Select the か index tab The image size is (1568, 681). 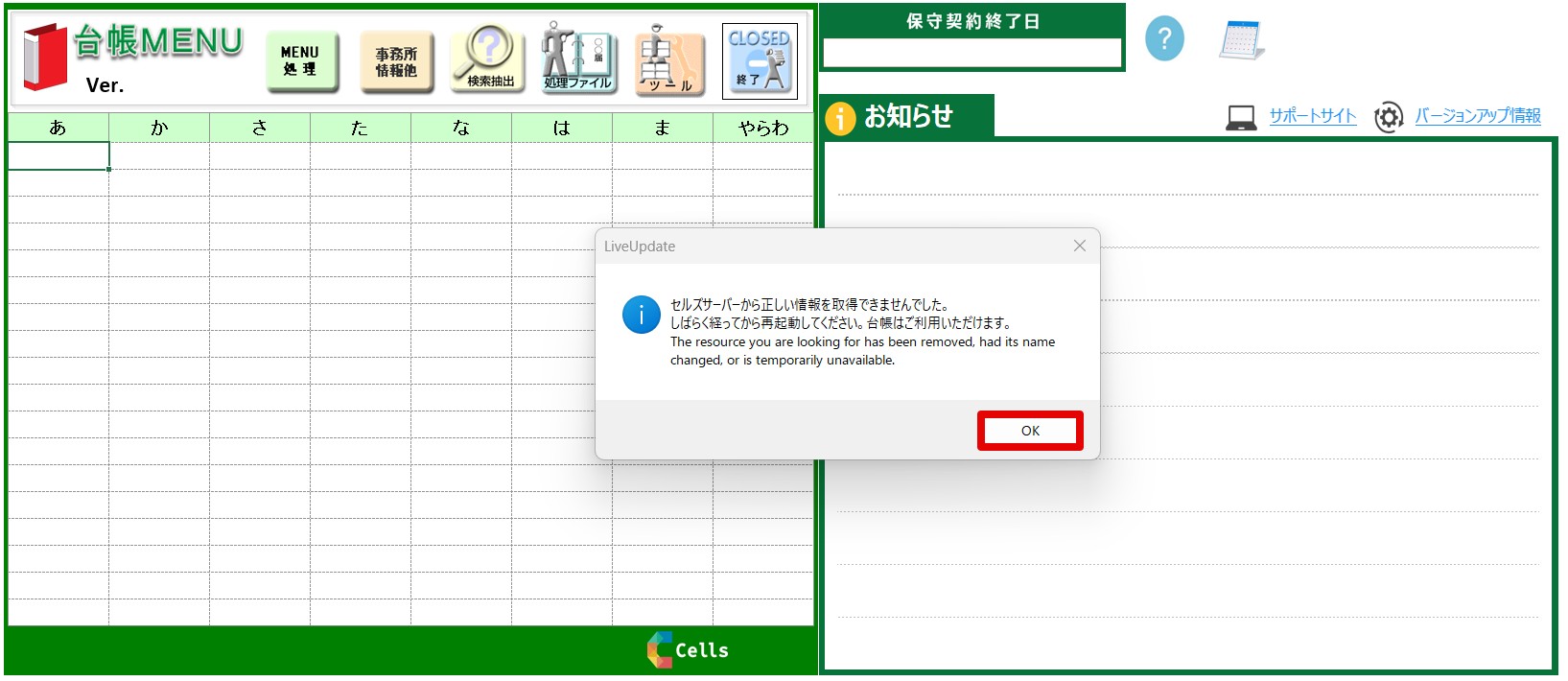coord(159,128)
